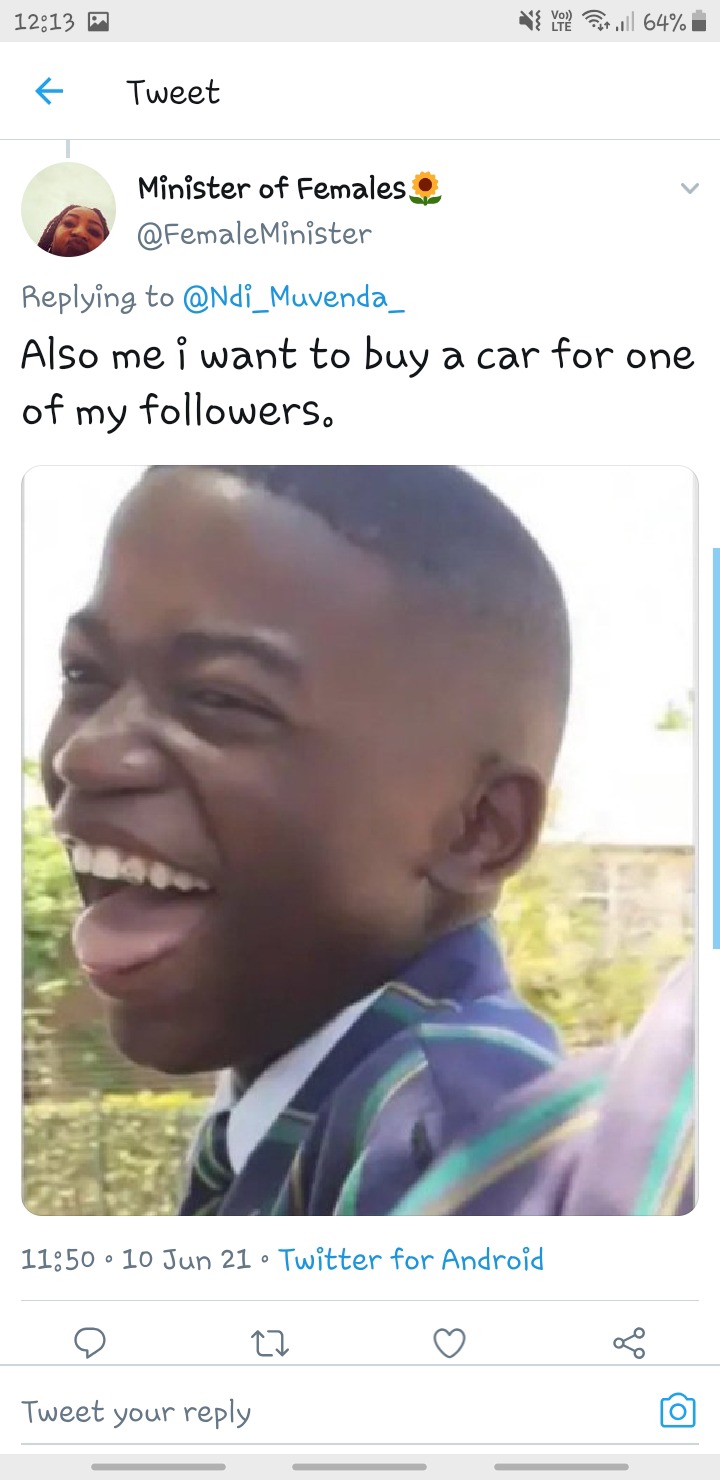Open the camera icon in reply bar

[x=678, y=1410]
